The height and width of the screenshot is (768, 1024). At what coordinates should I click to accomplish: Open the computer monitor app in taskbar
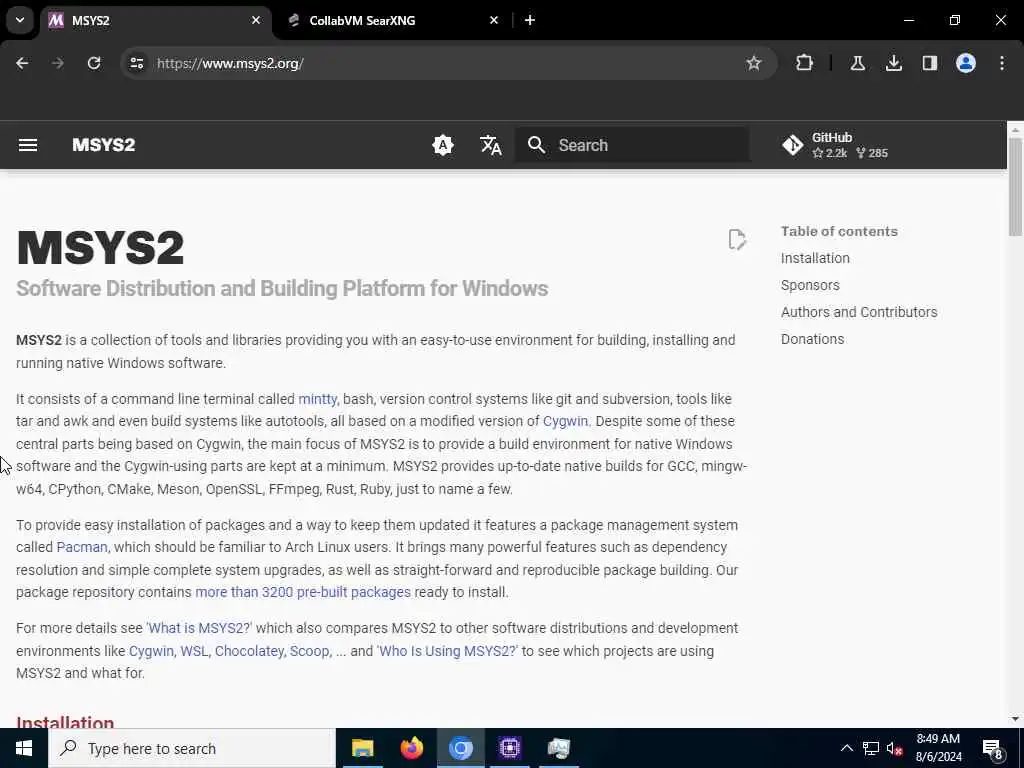[x=558, y=748]
